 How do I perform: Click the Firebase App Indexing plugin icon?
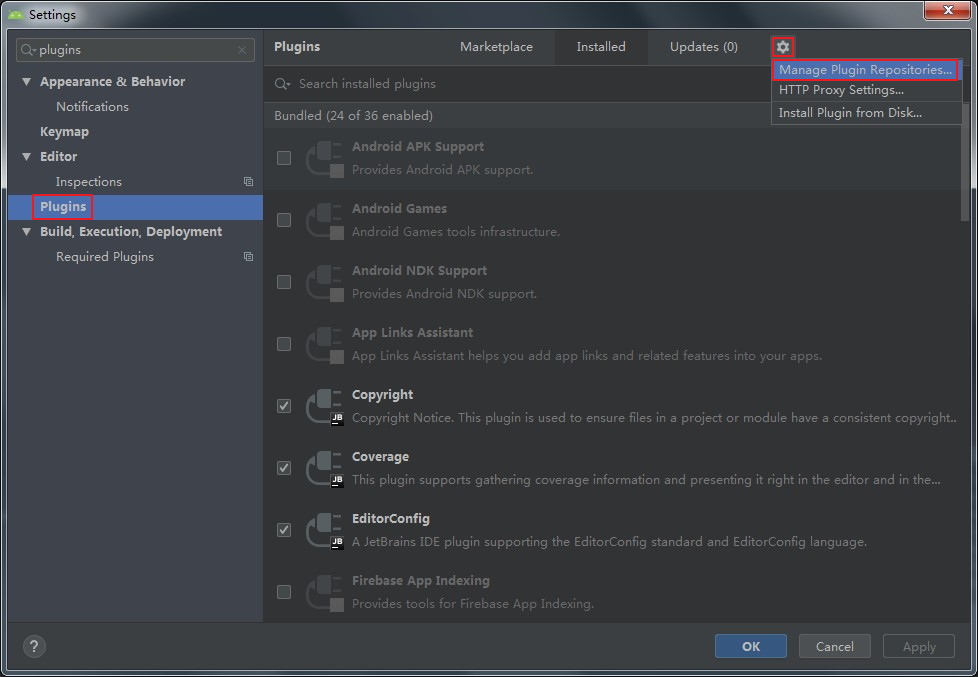point(325,592)
